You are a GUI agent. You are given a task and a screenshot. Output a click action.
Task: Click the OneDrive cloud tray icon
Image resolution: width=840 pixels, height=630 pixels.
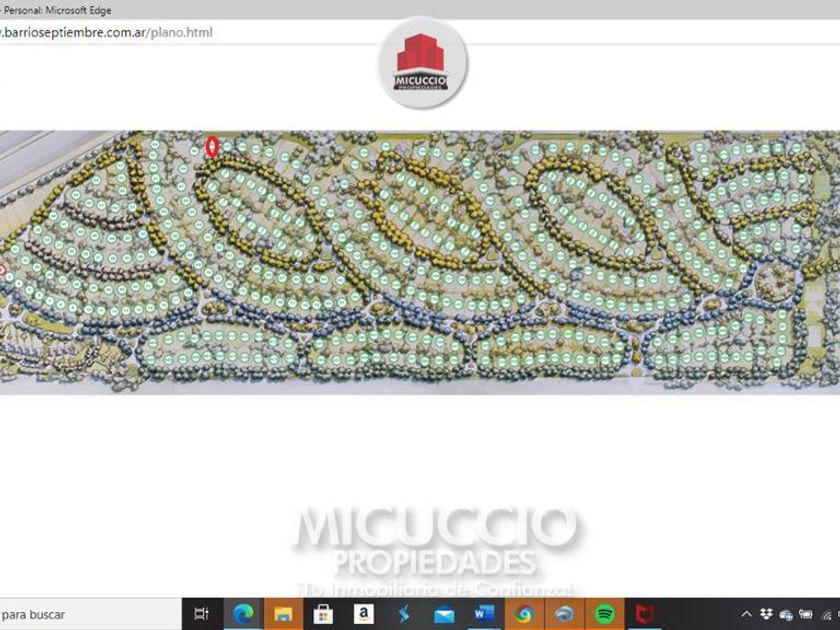pyautogui.click(x=786, y=614)
